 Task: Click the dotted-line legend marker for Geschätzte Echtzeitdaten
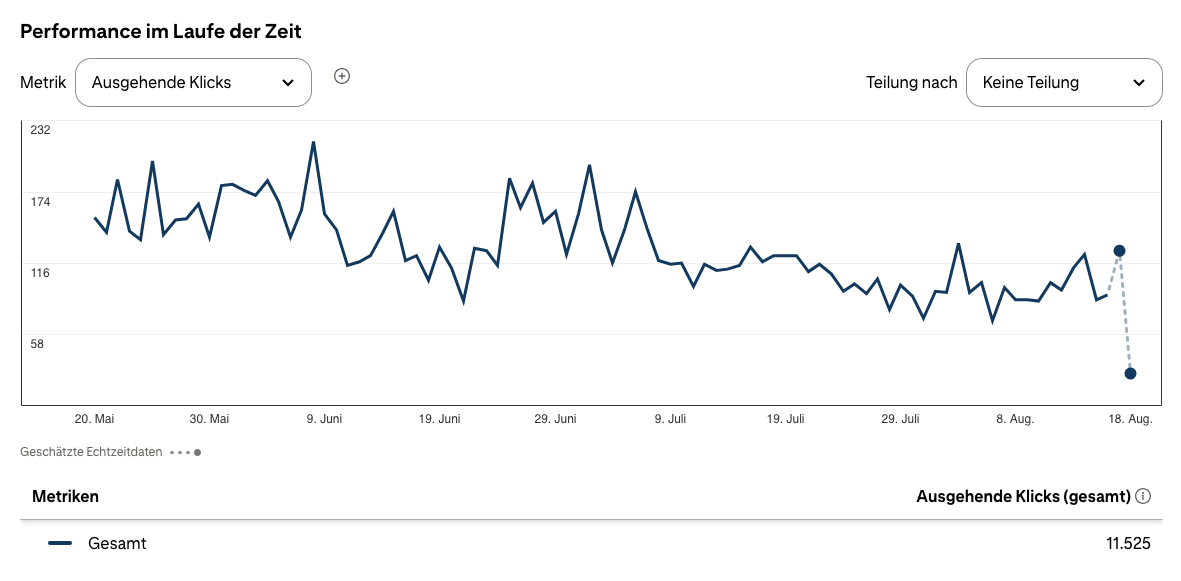click(x=185, y=452)
